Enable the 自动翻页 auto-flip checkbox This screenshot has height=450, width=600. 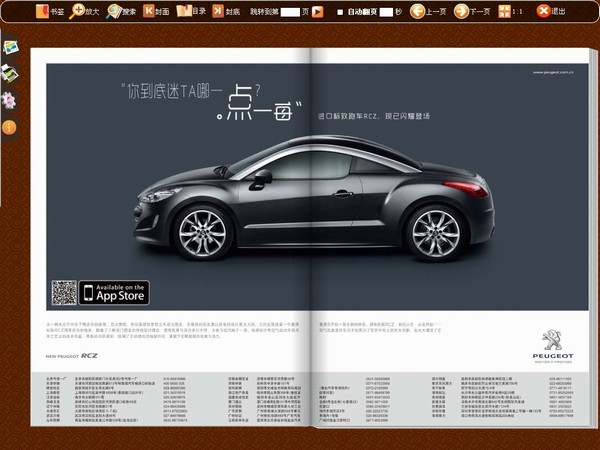[x=340, y=12]
